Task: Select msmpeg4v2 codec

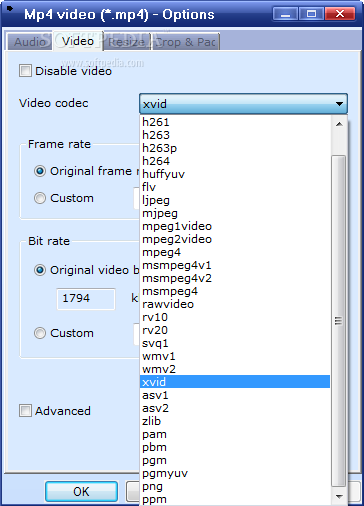Action: (235, 278)
